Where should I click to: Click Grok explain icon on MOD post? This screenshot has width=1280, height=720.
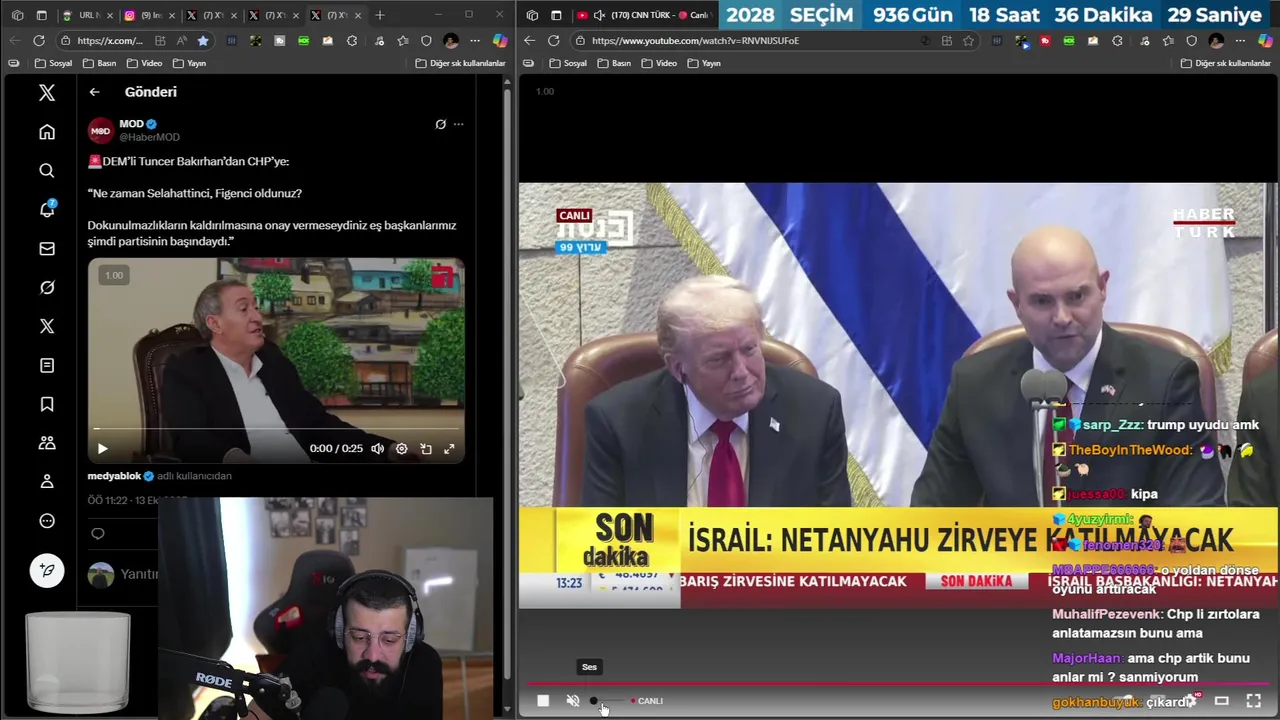(x=440, y=124)
